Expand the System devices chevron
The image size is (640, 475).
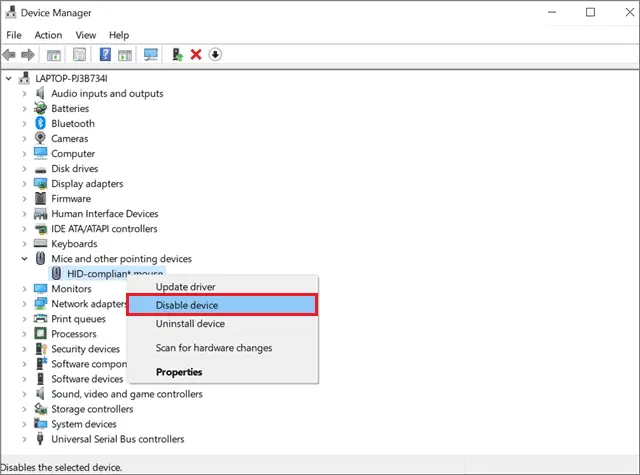tap(24, 424)
